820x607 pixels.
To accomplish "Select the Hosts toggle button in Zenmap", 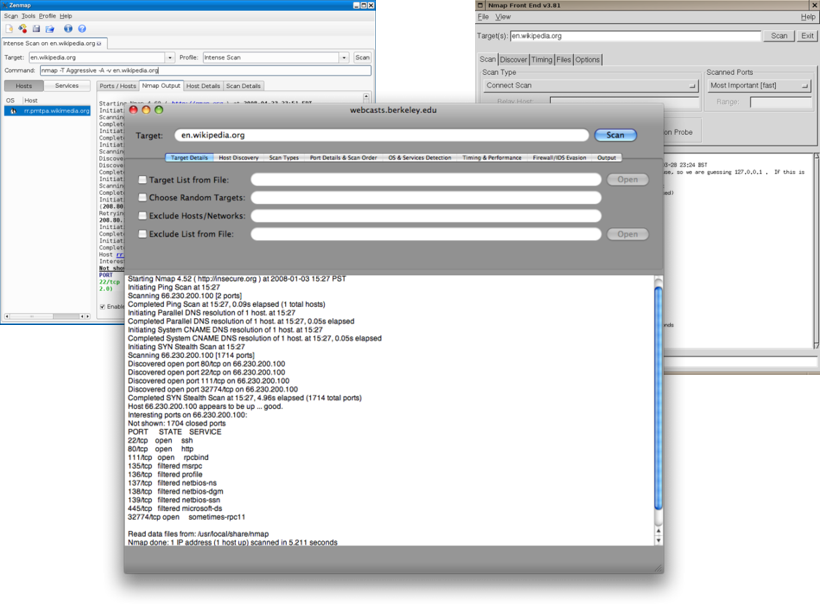I will tap(24, 86).
